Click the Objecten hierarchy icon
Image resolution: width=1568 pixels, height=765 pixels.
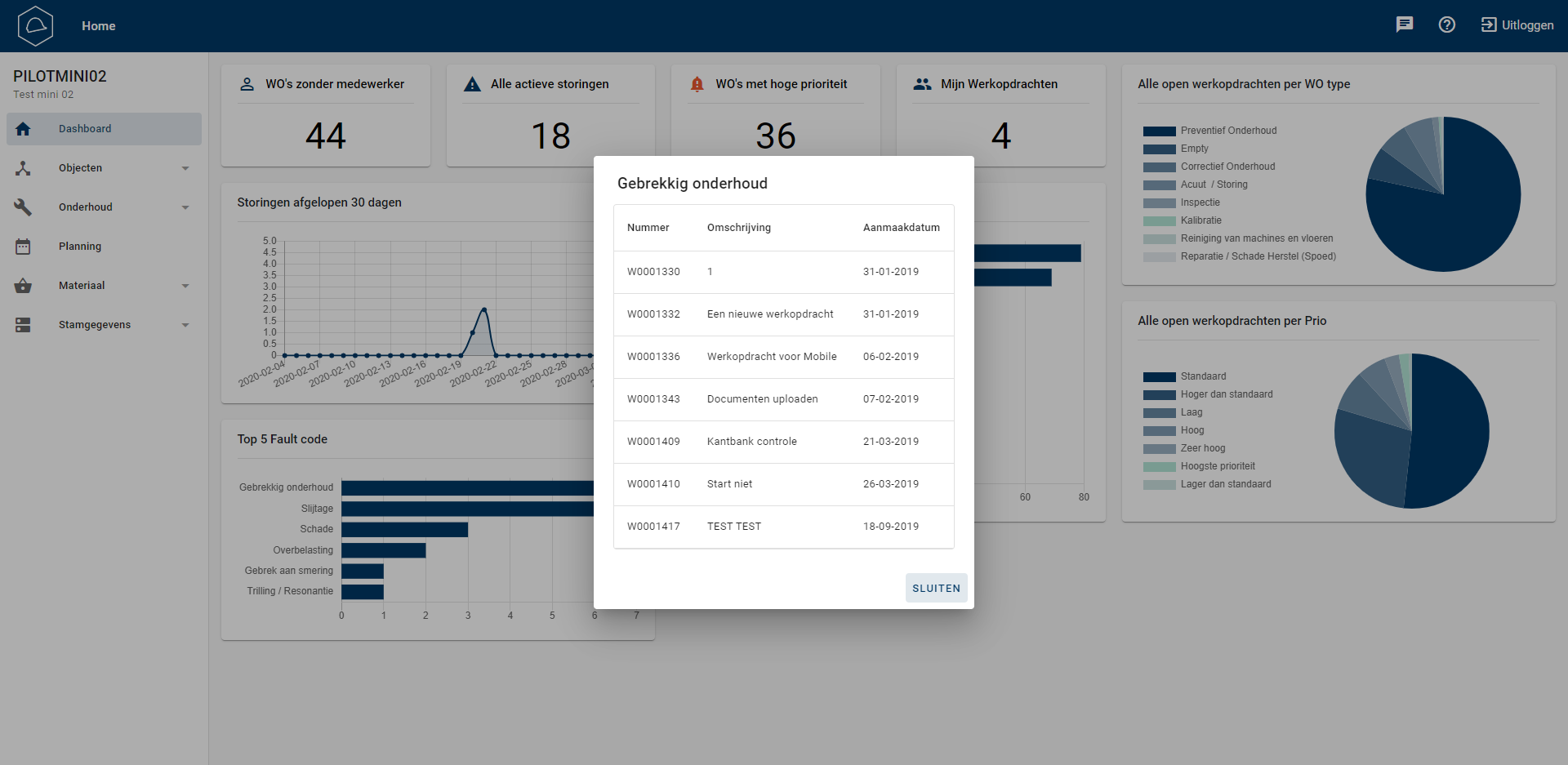tap(23, 168)
